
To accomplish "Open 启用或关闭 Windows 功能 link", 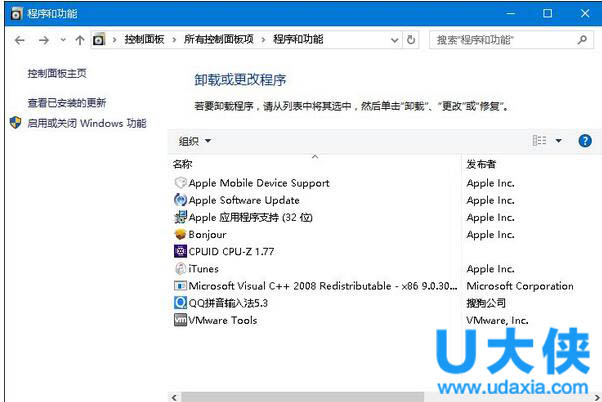I will coord(86,123).
